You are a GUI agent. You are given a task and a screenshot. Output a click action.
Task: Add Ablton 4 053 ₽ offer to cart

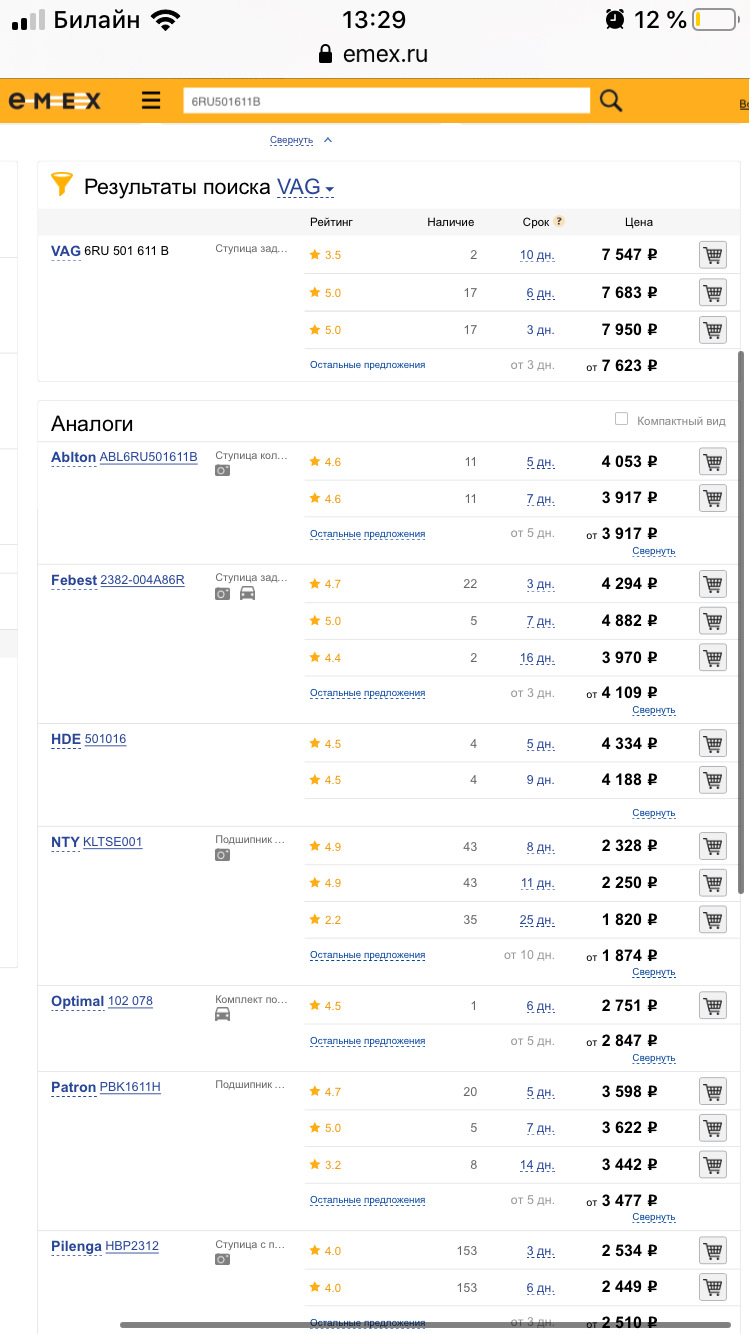pos(712,462)
